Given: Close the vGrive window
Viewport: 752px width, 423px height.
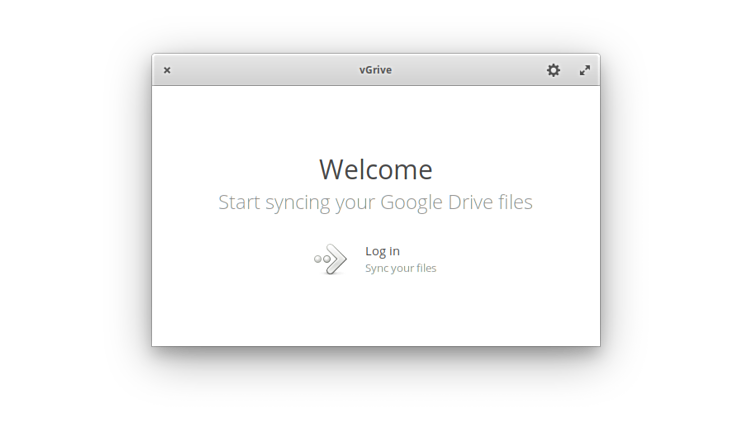Looking at the screenshot, I should pyautogui.click(x=167, y=70).
